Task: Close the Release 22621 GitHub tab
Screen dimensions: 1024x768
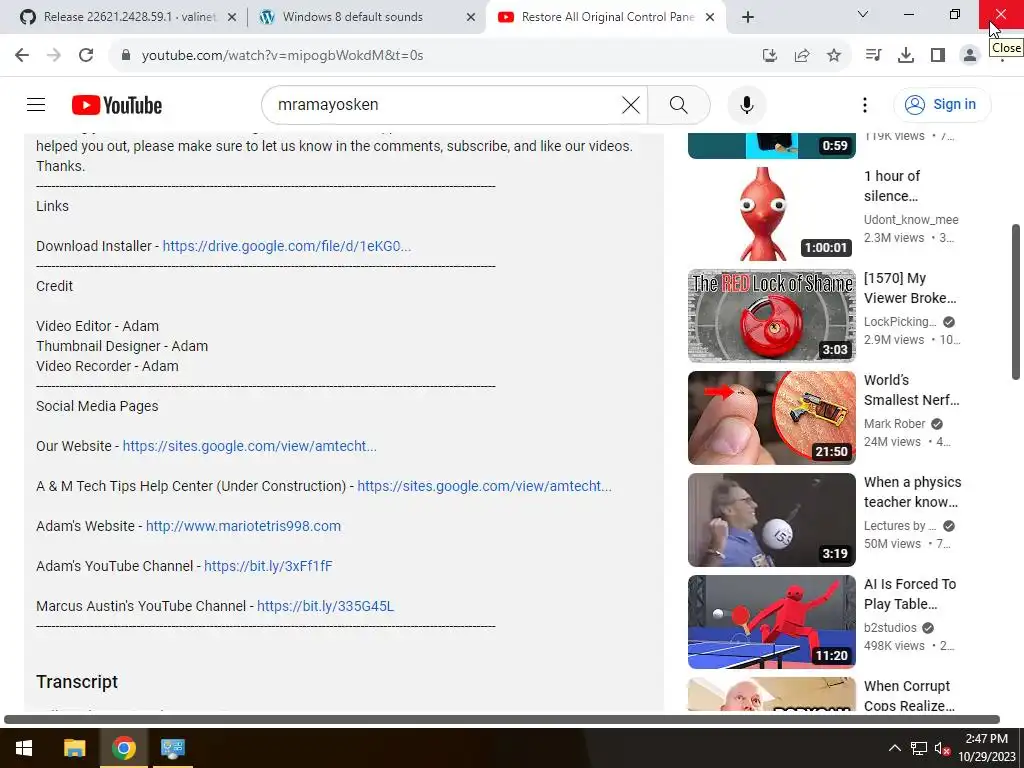Action: tap(232, 17)
